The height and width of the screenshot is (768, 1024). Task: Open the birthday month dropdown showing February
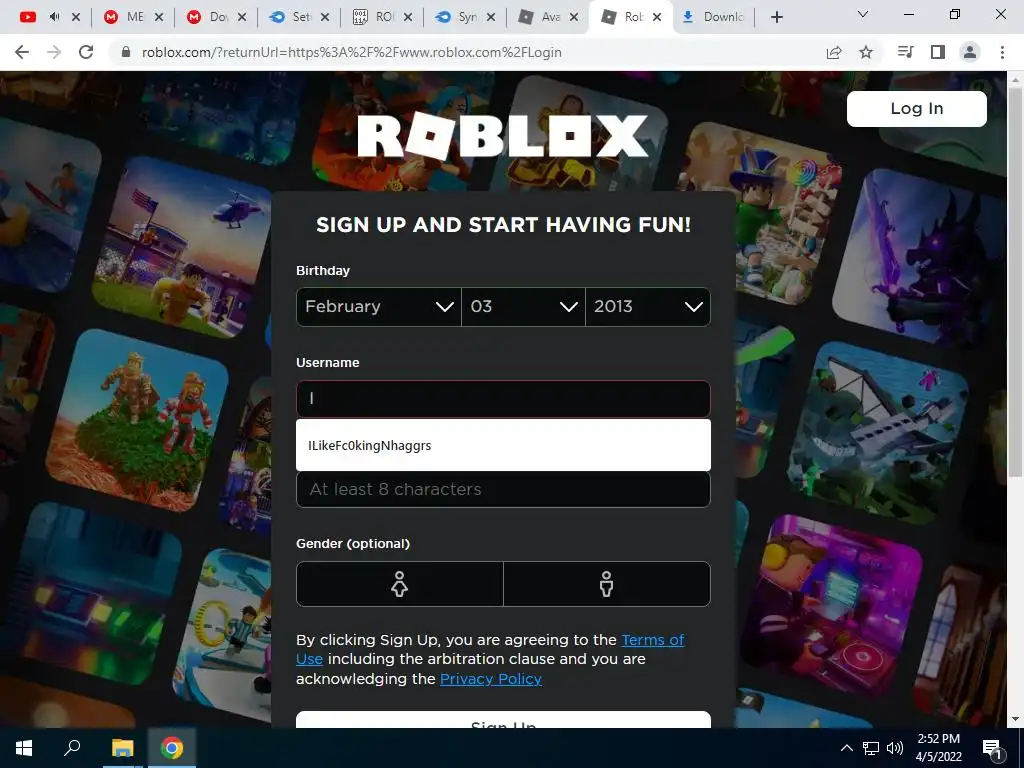(379, 306)
